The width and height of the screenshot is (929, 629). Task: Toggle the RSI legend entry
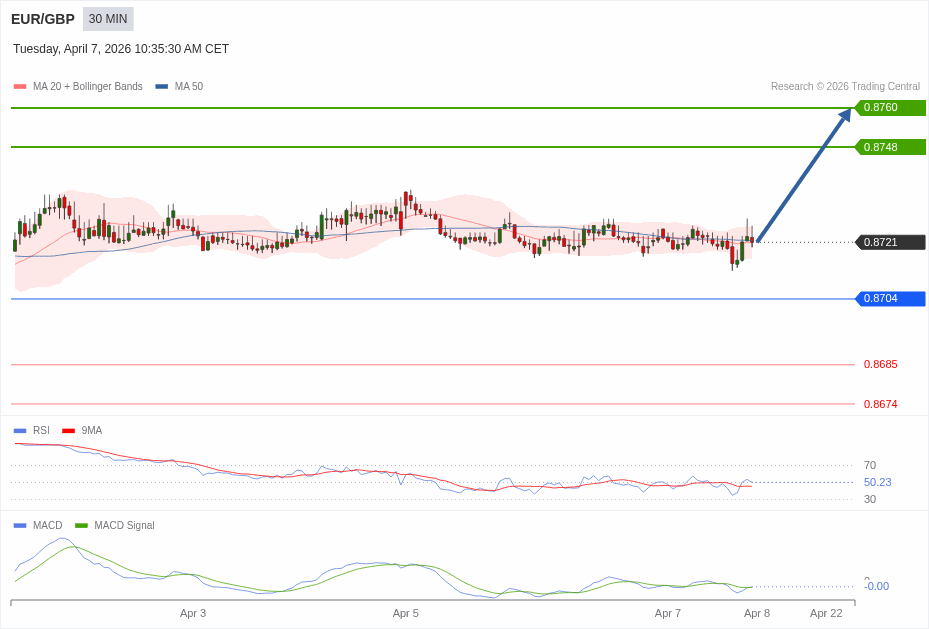[x=40, y=431]
